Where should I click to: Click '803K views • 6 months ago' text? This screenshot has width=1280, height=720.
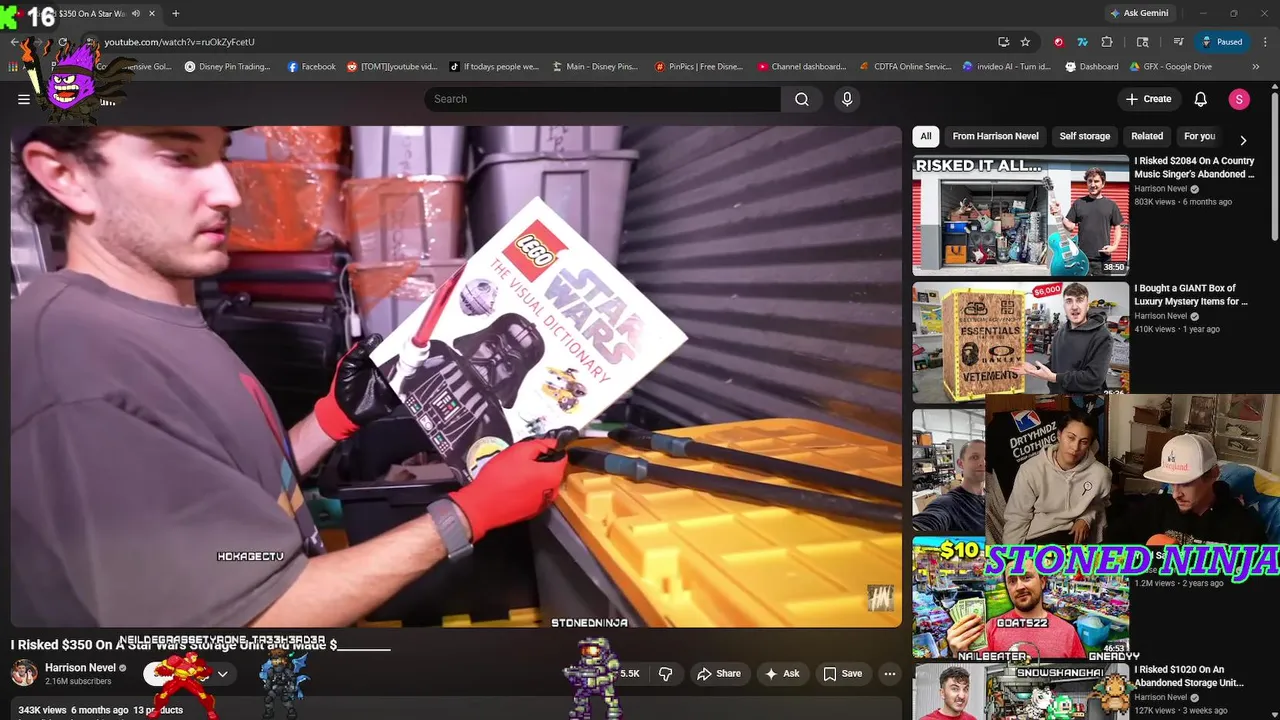coord(1183,202)
